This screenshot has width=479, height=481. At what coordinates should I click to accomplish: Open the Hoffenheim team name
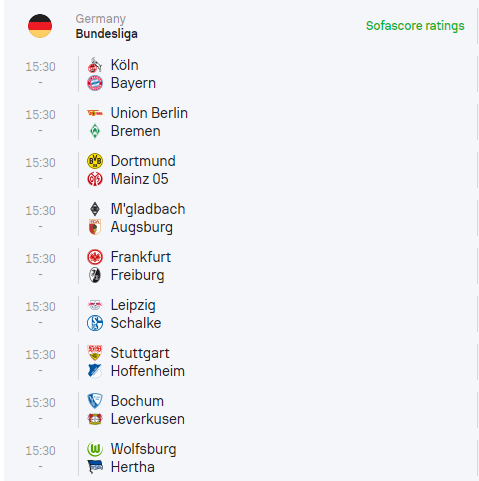(x=148, y=371)
